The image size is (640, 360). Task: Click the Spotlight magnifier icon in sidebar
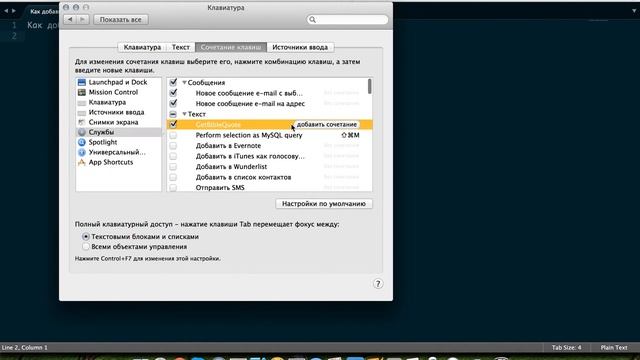coord(82,142)
